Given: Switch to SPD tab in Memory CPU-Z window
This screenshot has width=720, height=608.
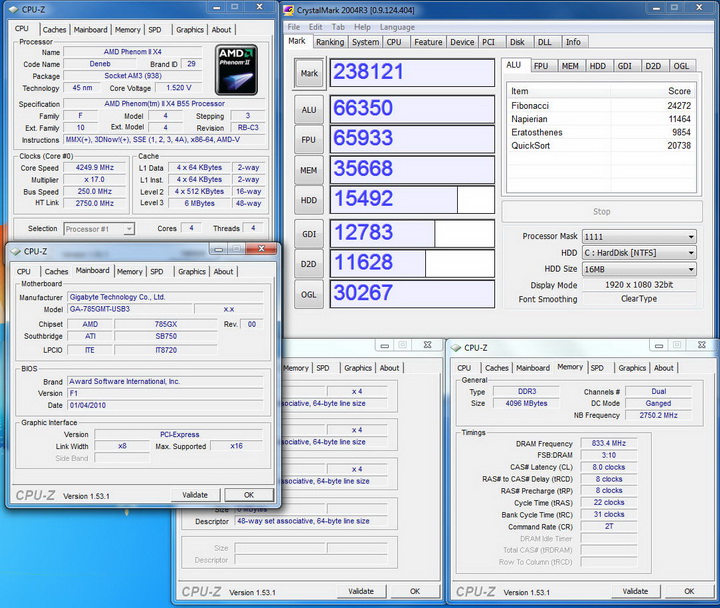Looking at the screenshot, I should [x=597, y=368].
